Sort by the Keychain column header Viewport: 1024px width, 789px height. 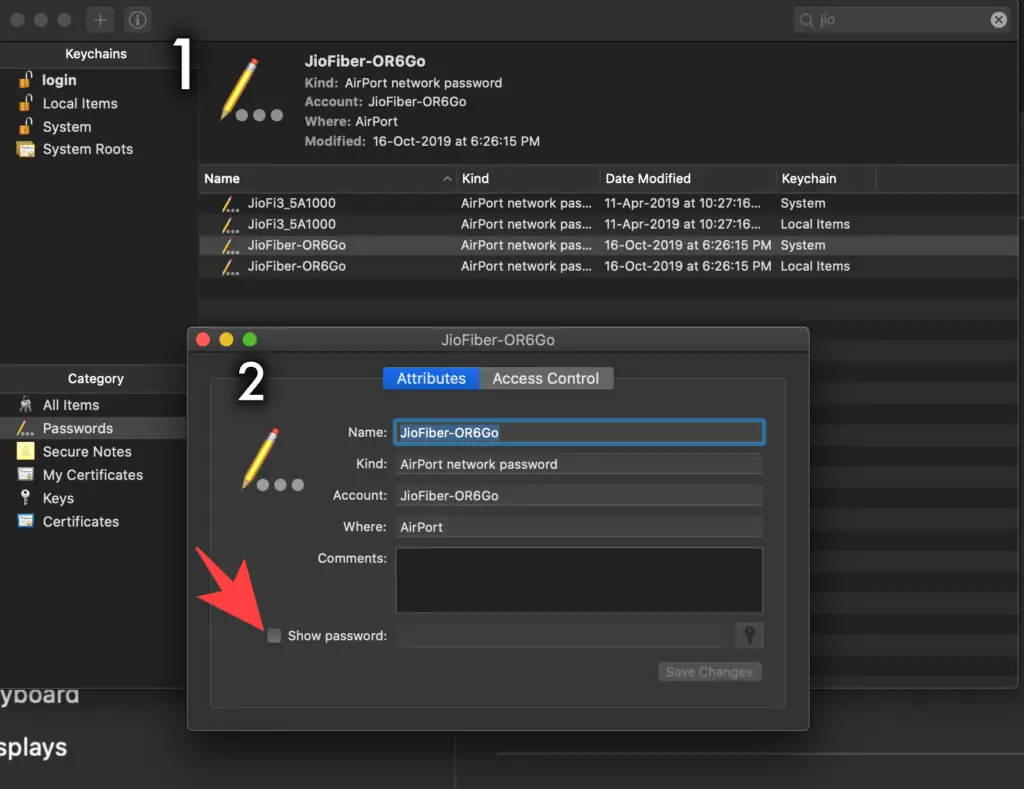point(825,179)
